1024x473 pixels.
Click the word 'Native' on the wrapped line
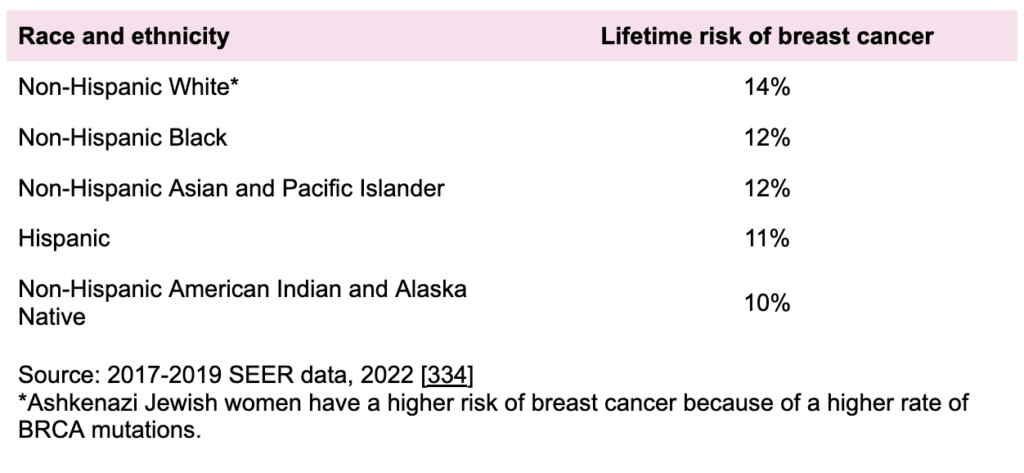52,317
